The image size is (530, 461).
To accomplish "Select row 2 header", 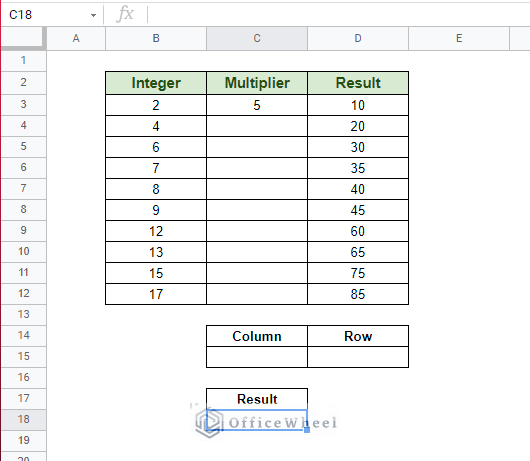I will (x=23, y=82).
